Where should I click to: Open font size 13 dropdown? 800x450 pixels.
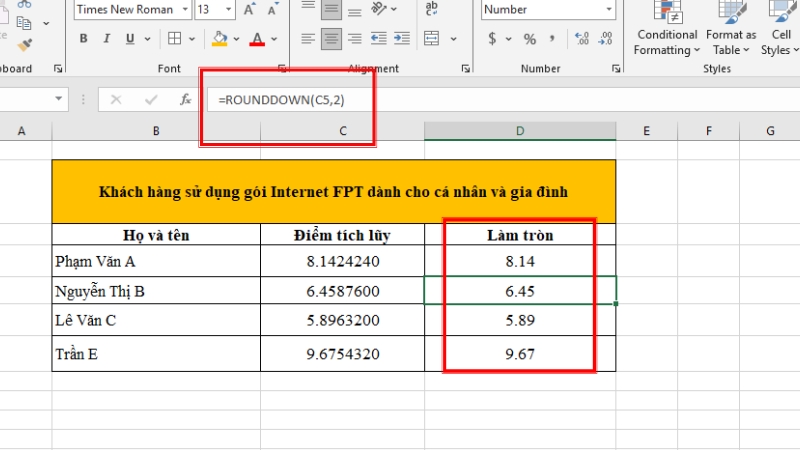(x=229, y=9)
